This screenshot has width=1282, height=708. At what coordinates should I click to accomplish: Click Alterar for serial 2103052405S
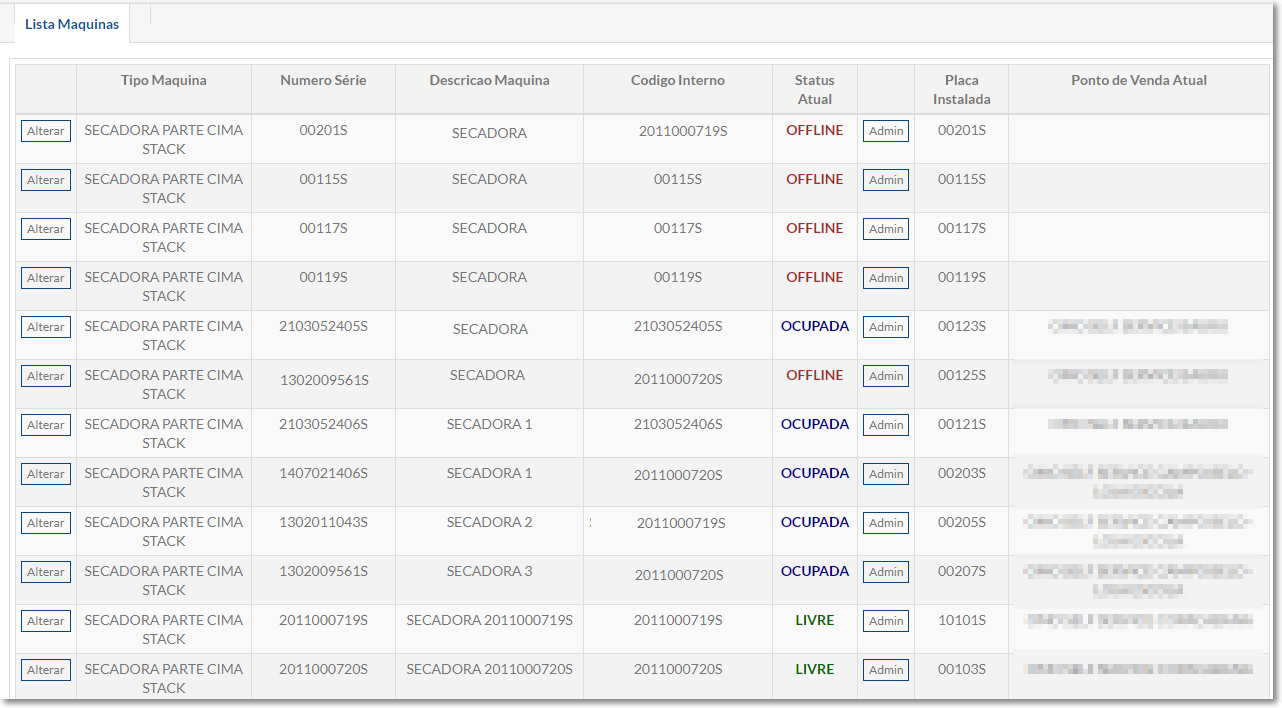coord(46,327)
